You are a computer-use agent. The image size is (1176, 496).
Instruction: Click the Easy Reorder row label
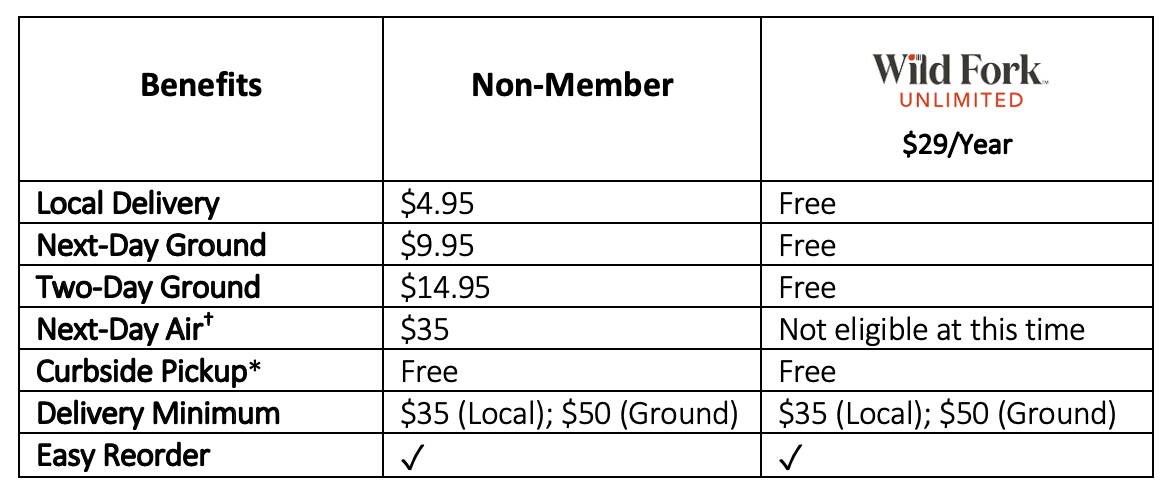click(123, 455)
